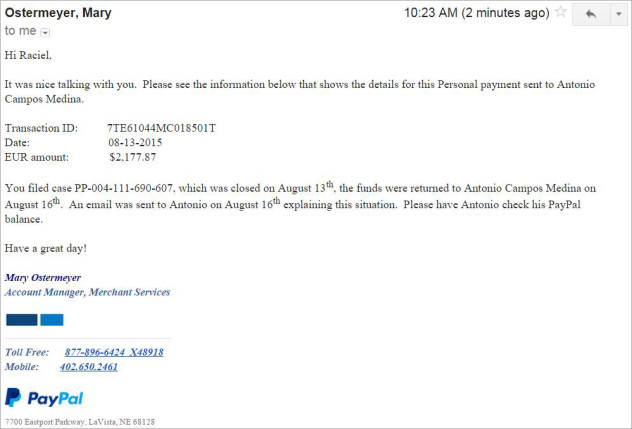Click the 10:23 AM timestamp
Screen dimensions: 632x429
pyautogui.click(x=431, y=13)
